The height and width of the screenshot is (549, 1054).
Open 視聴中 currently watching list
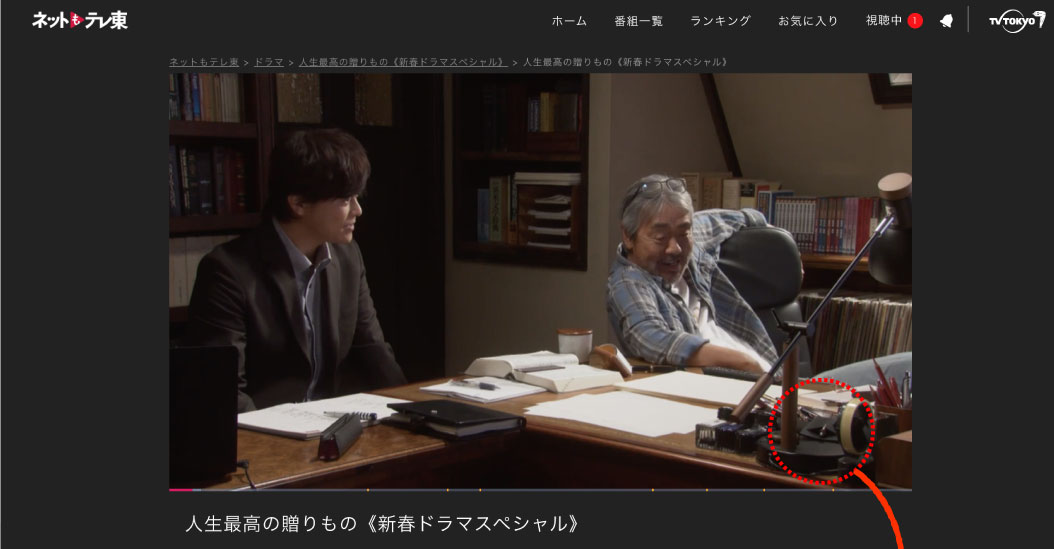(883, 21)
